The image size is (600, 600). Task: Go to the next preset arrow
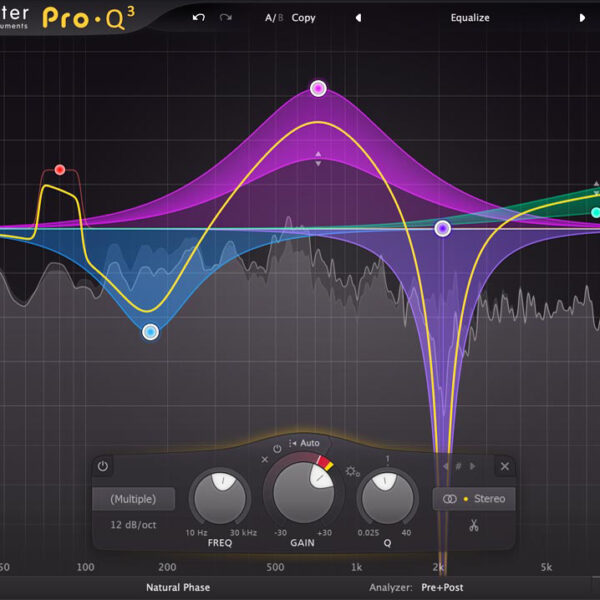(584, 17)
